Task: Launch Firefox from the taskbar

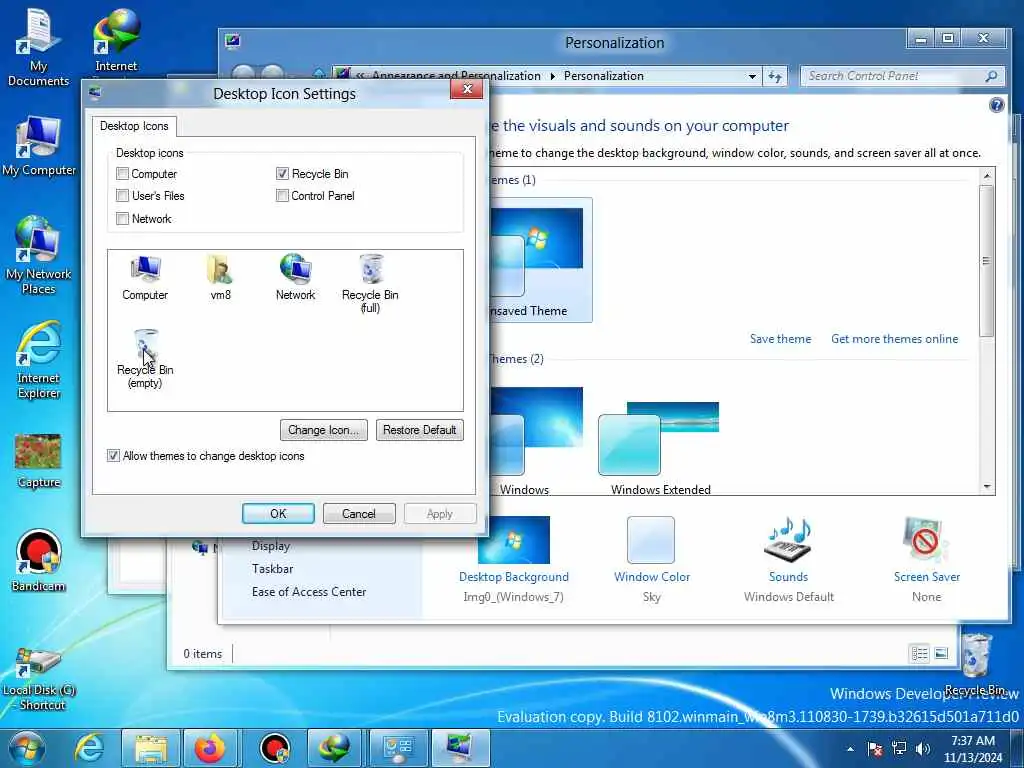Action: coord(210,748)
